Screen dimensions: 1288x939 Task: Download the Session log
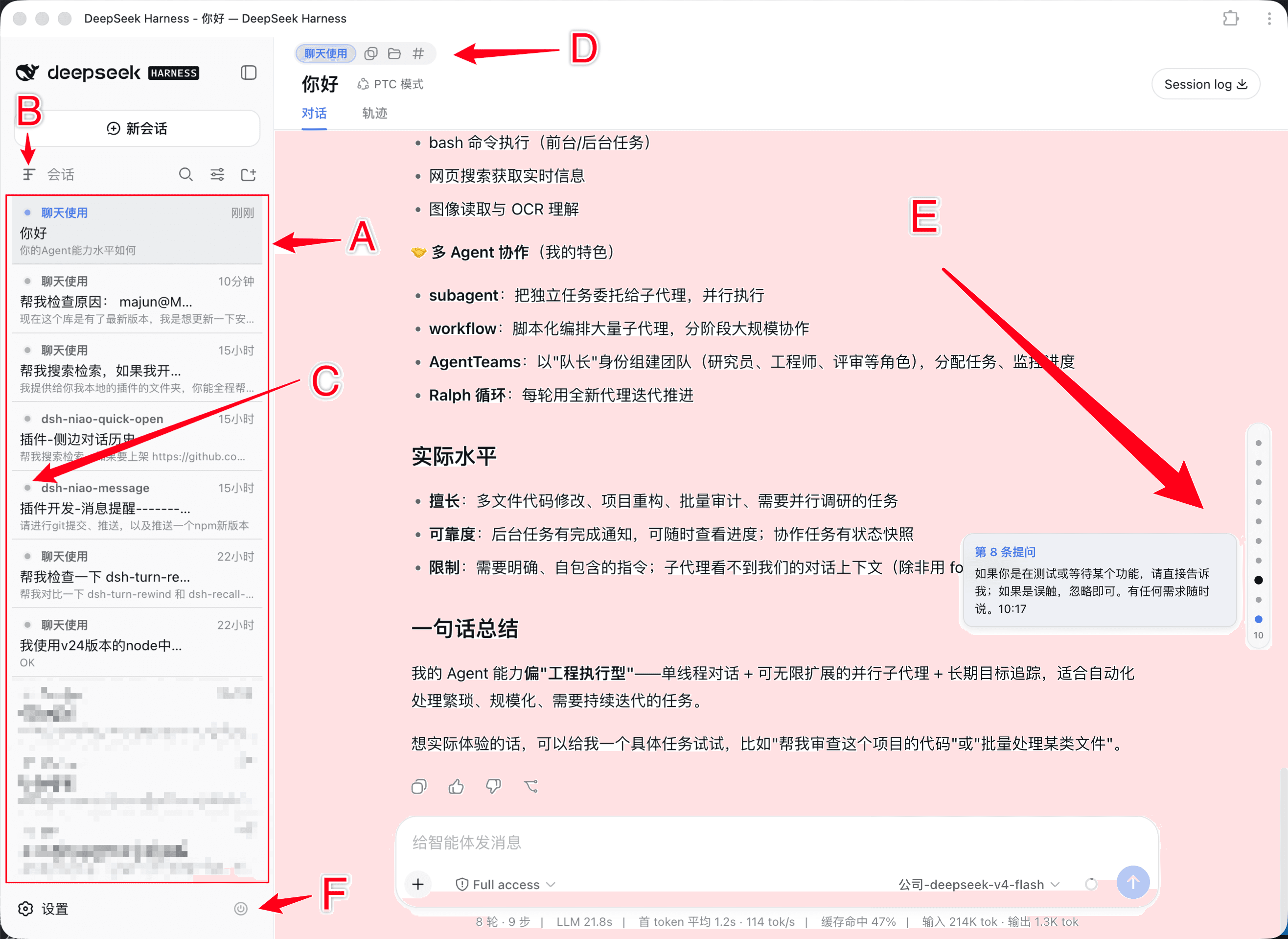tap(1206, 84)
